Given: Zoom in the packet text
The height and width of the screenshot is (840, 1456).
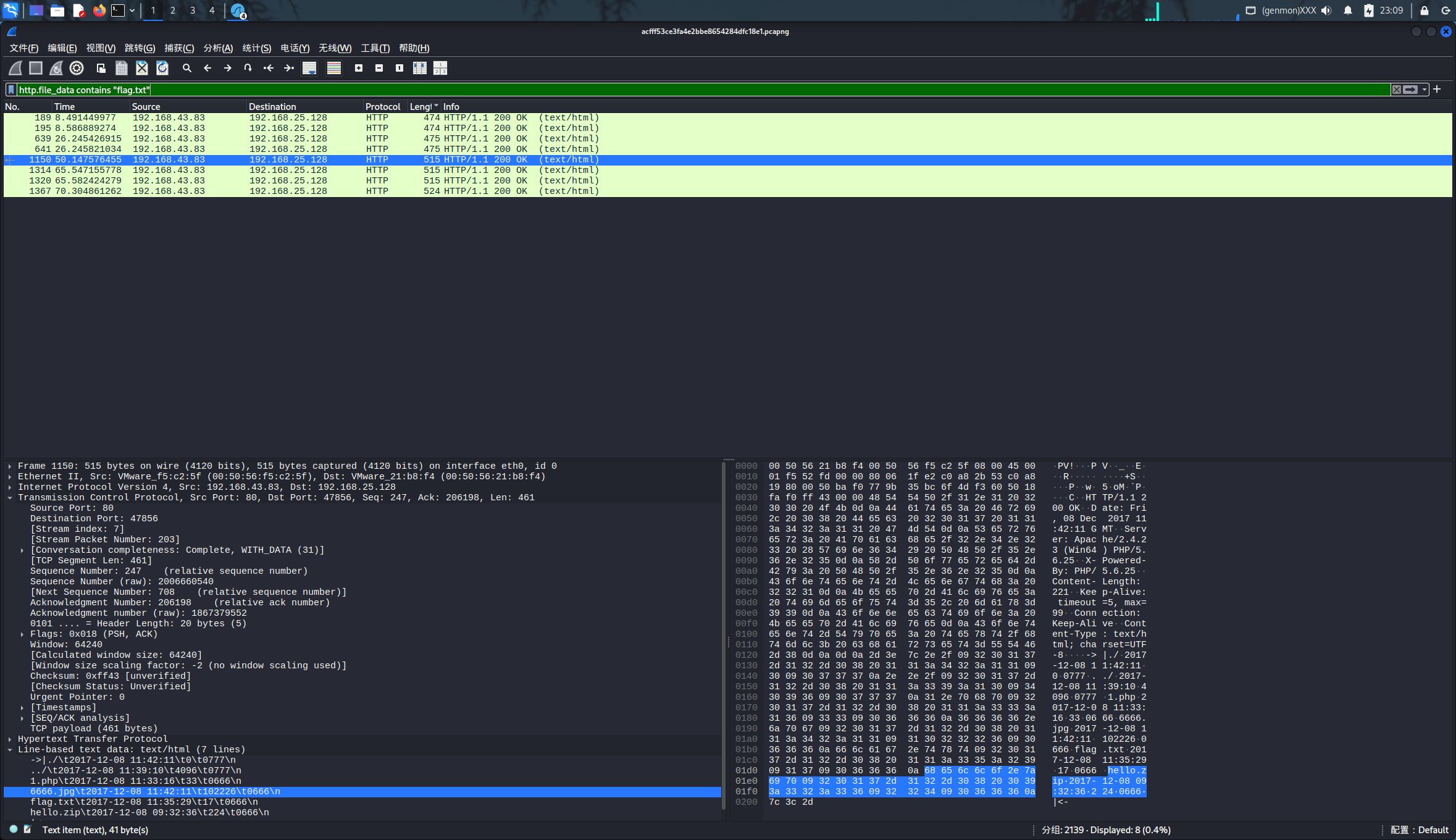Looking at the screenshot, I should 359,68.
